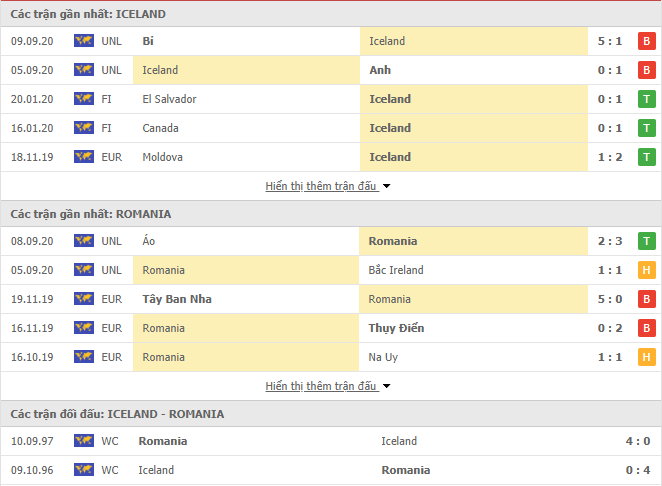Viewport: 662px width, 486px height.
Task: Click the world flag icon on Na Uy row
Action: [84, 357]
